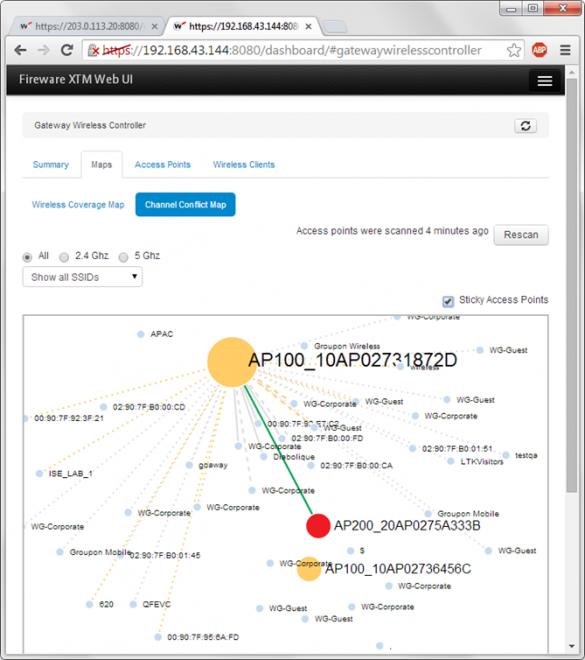
Task: Expand the Show all SSIDs dropdown
Action: (82, 277)
